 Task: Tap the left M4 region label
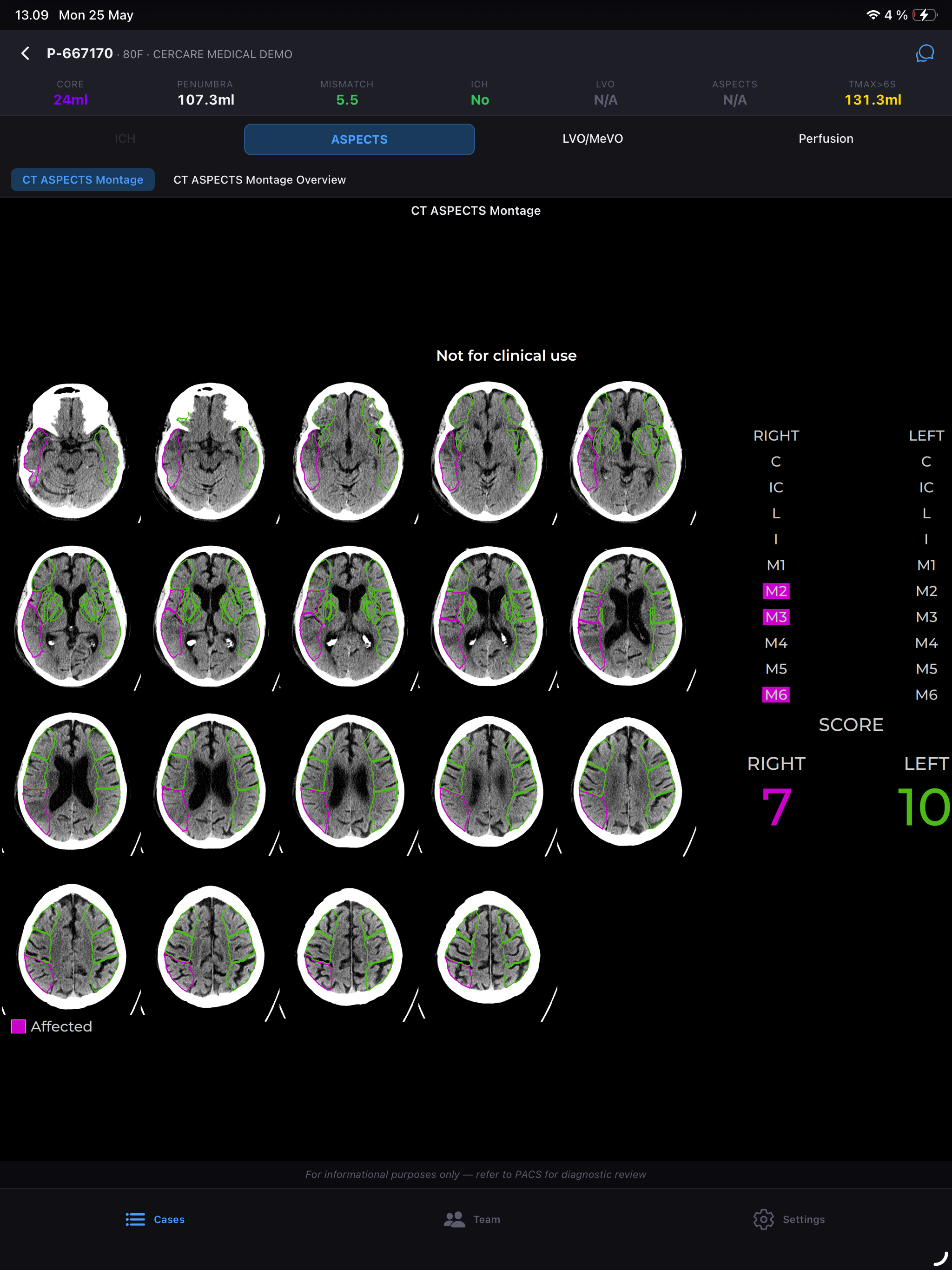click(x=926, y=643)
